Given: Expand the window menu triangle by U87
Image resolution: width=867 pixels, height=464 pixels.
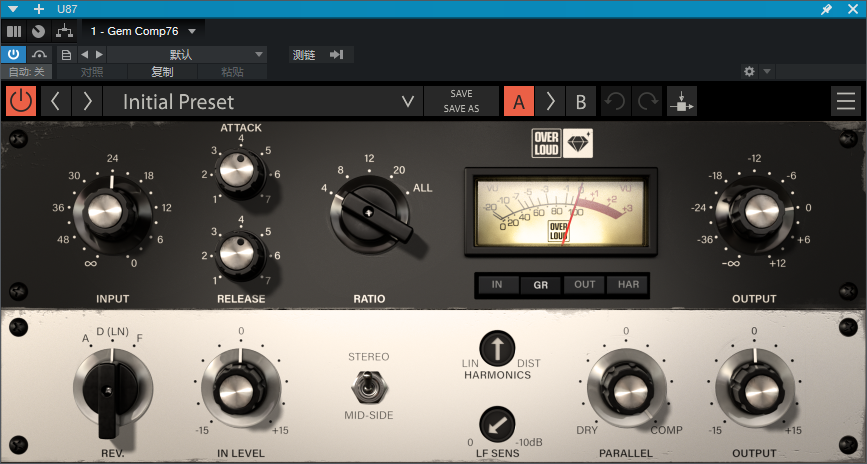Looking at the screenshot, I should pyautogui.click(x=13, y=9).
